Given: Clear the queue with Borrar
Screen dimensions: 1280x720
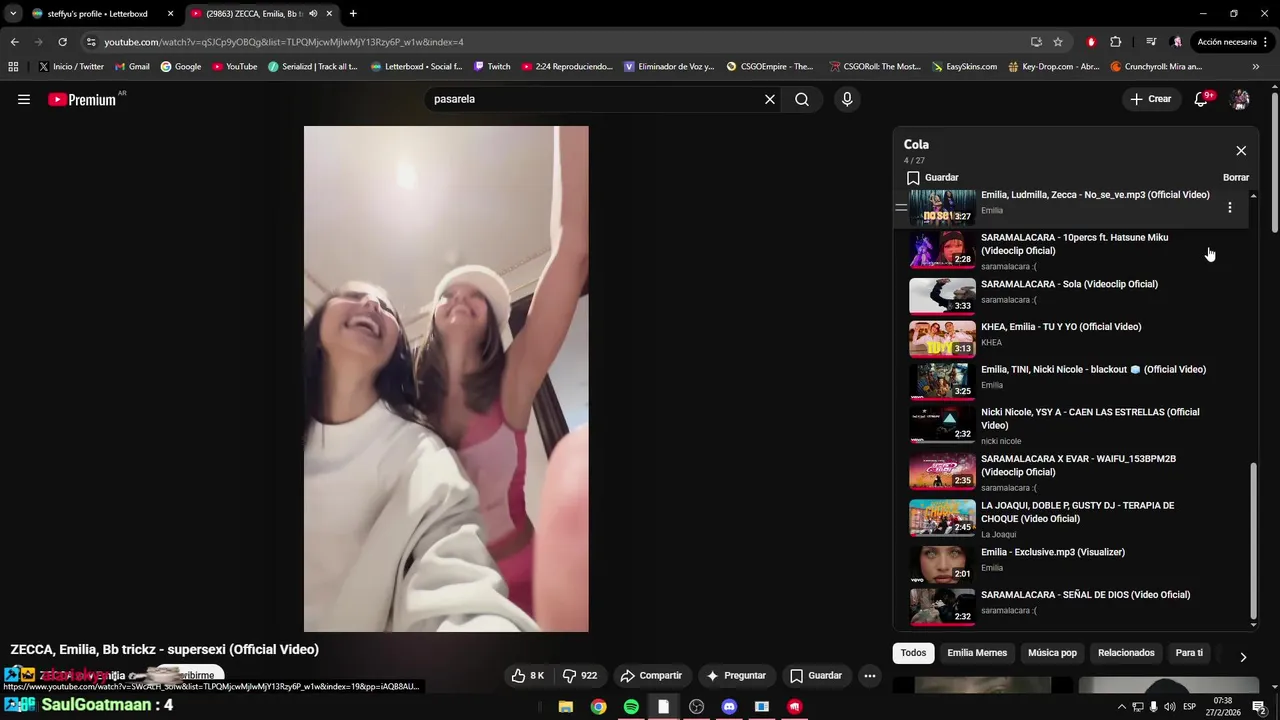Looking at the screenshot, I should [x=1236, y=178].
